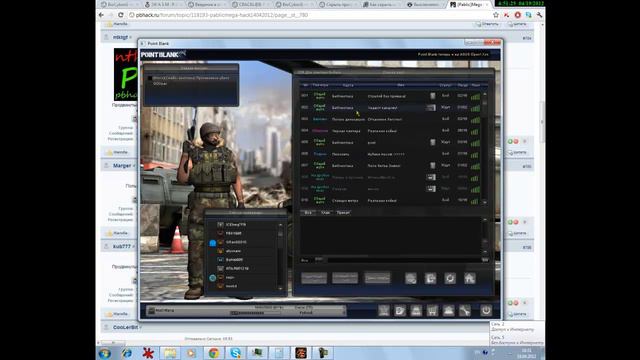
Task: Click the padlock icon on room 001
Action: [x=433, y=96]
